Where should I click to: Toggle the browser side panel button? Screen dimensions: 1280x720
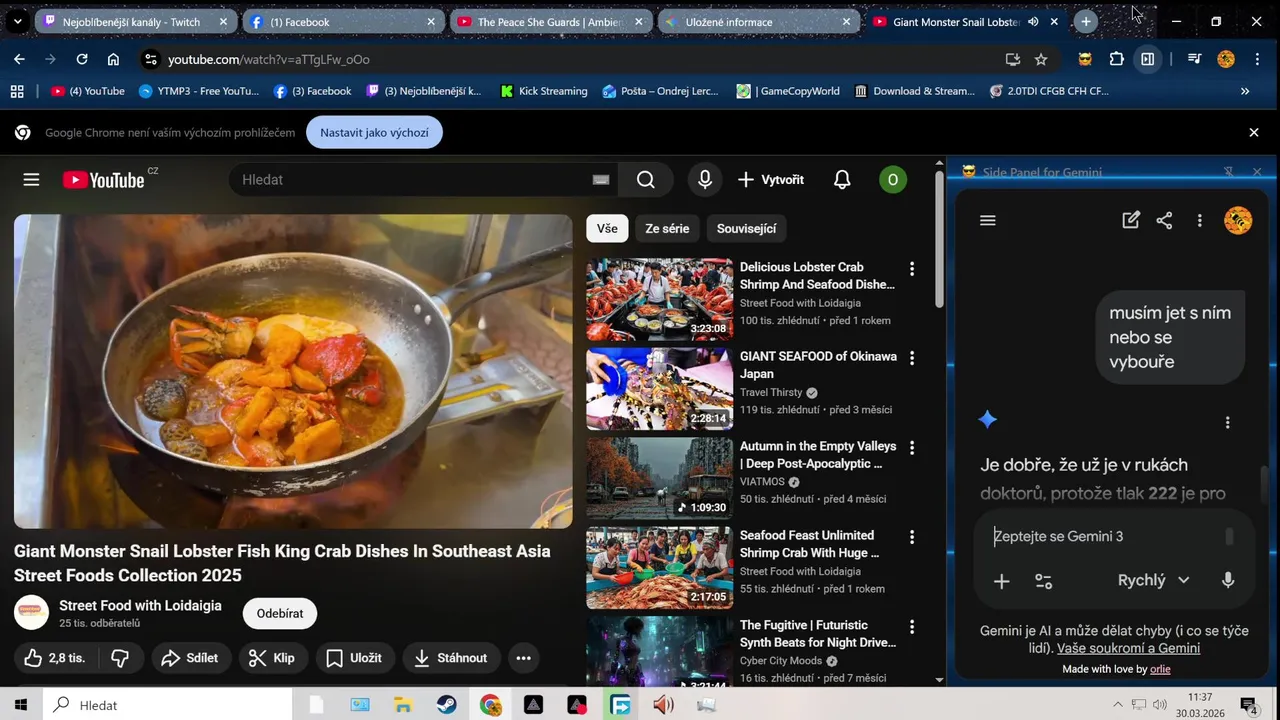click(1148, 59)
